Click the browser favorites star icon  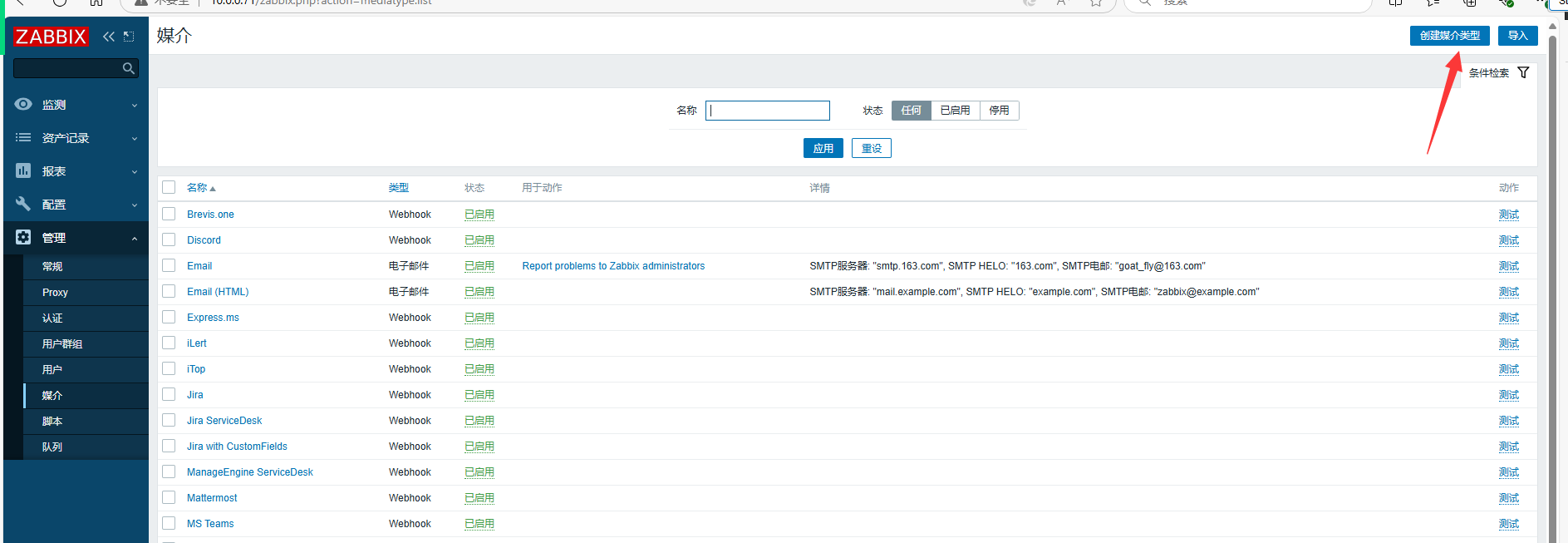coord(1097,2)
